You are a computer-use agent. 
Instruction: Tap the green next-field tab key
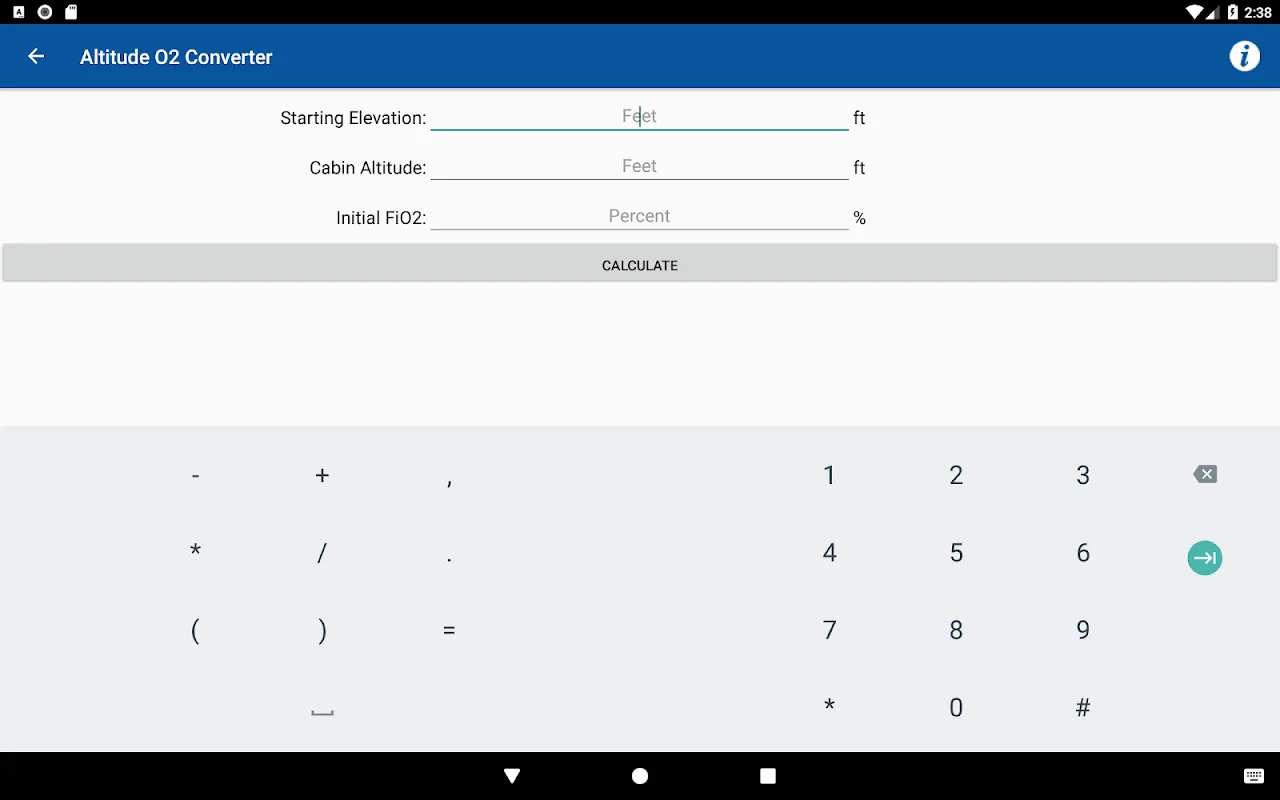click(1205, 558)
